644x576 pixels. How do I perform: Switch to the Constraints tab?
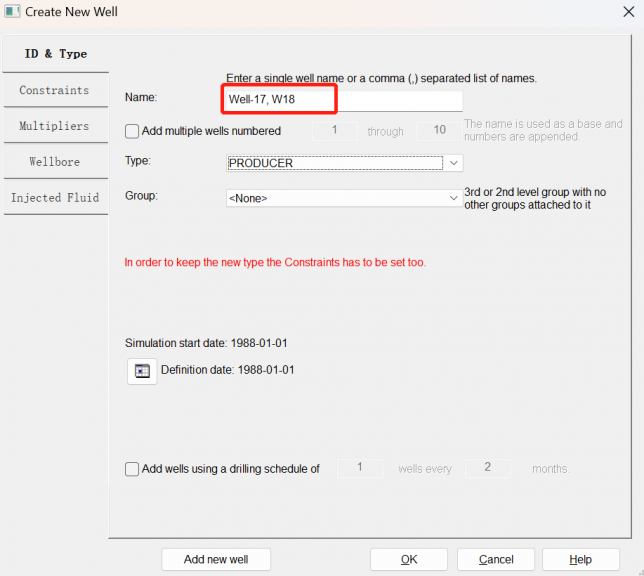(54, 90)
